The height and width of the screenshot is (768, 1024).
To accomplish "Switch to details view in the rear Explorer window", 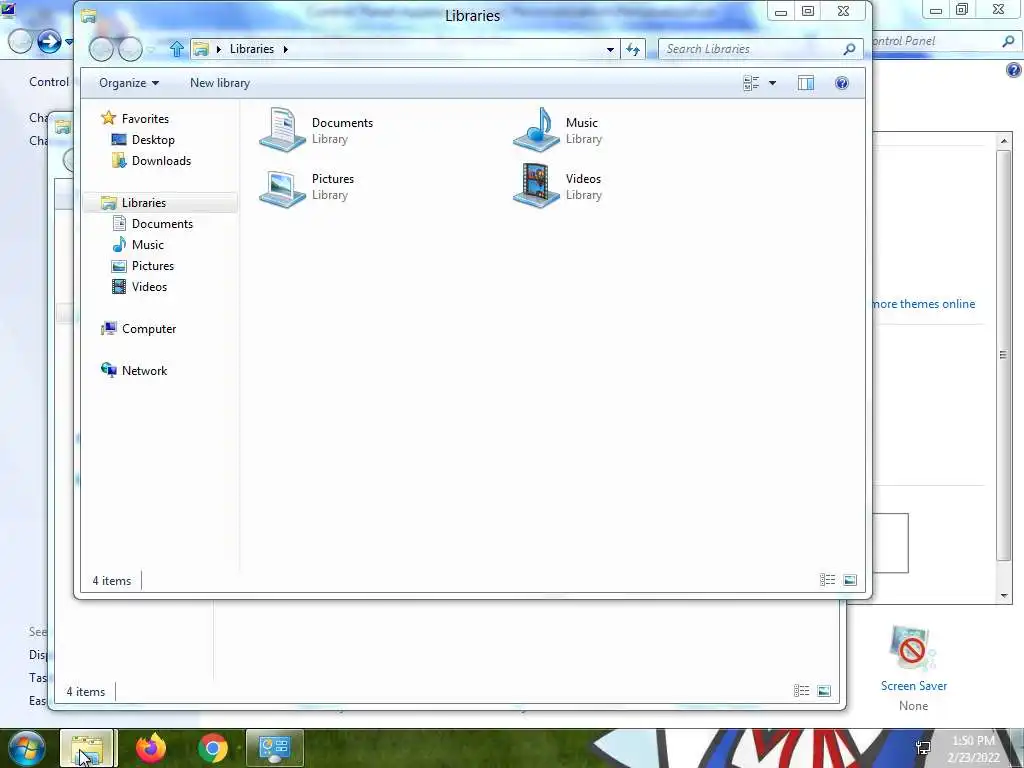I will [x=801, y=691].
